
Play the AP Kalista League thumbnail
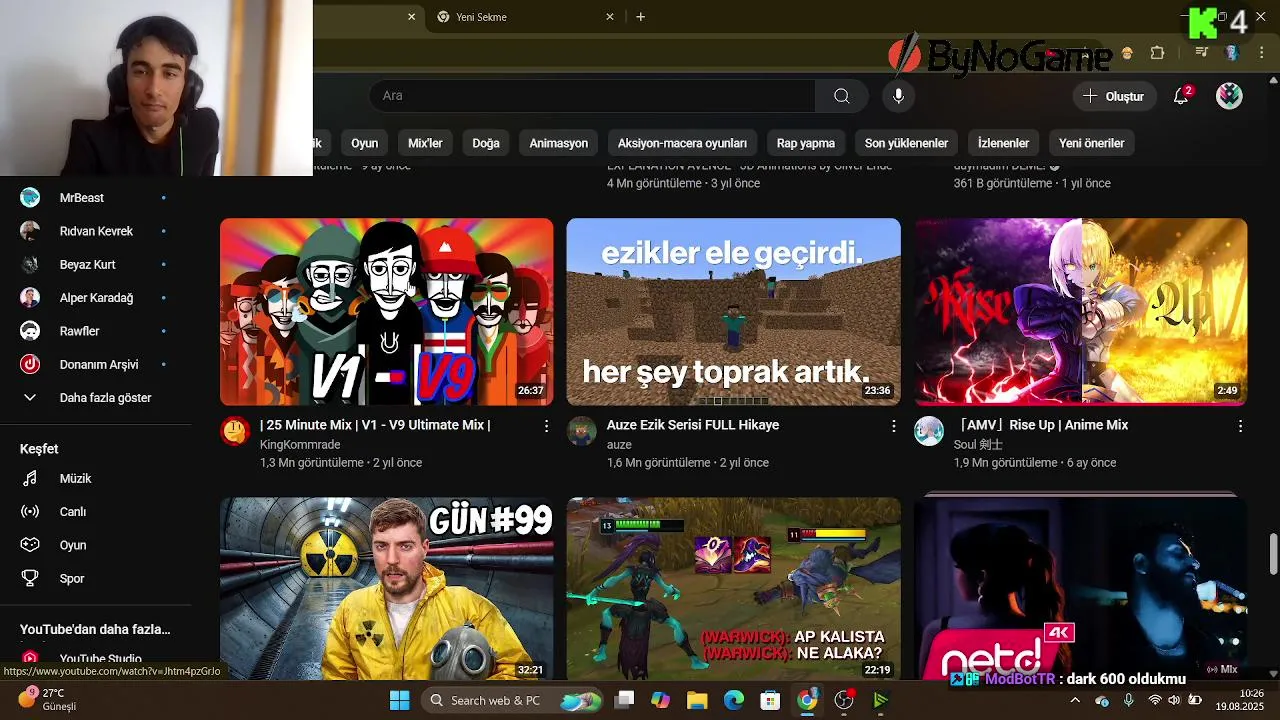point(733,589)
